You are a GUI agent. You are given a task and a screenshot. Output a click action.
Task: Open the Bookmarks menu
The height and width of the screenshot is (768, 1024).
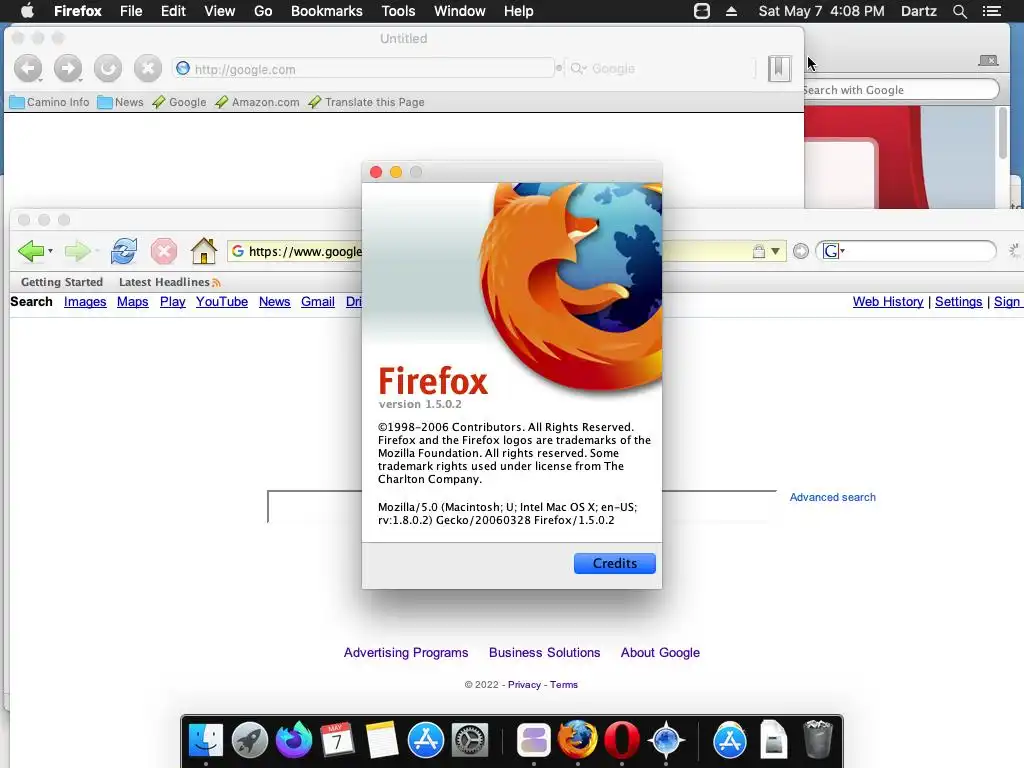(x=327, y=11)
